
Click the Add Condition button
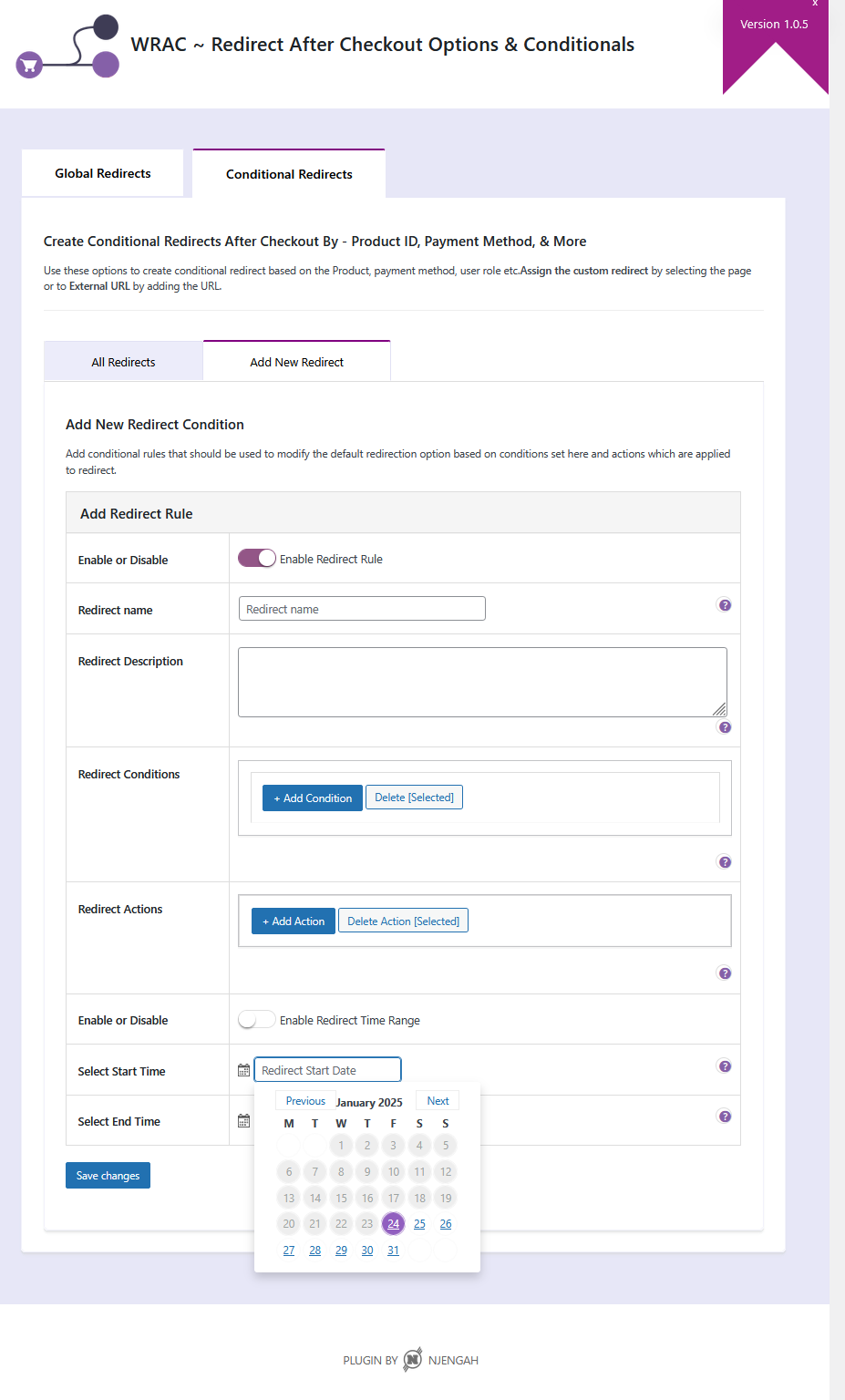coord(312,798)
